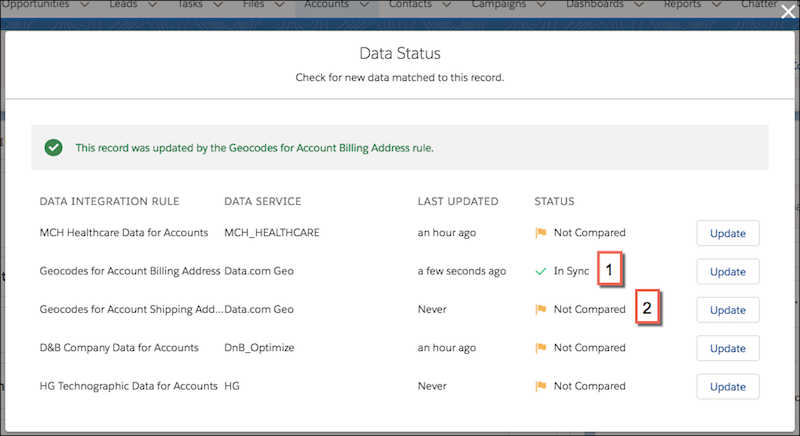
Task: Click the MCH_HEALTHCARE data service cell
Action: tap(272, 233)
